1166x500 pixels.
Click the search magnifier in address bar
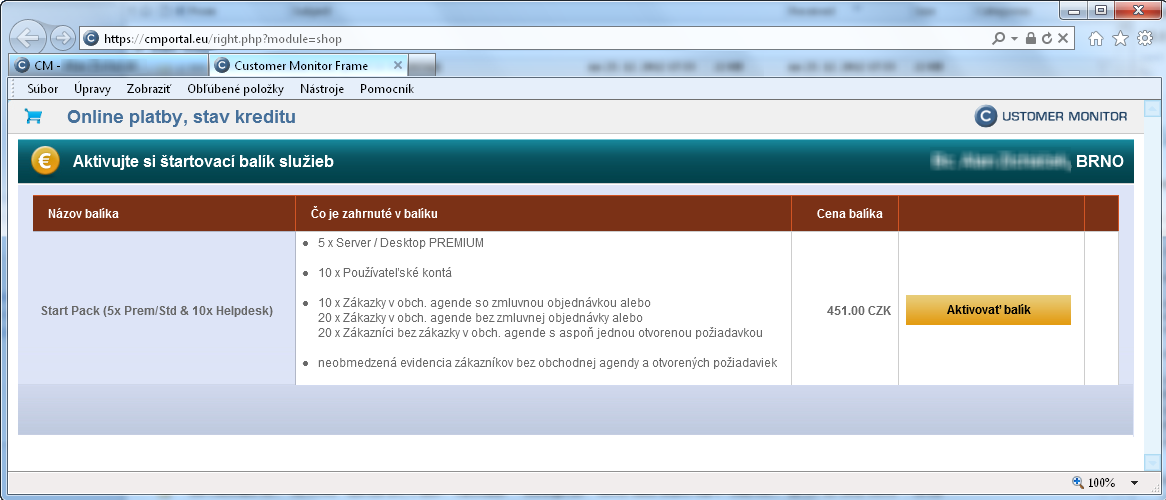click(999, 39)
